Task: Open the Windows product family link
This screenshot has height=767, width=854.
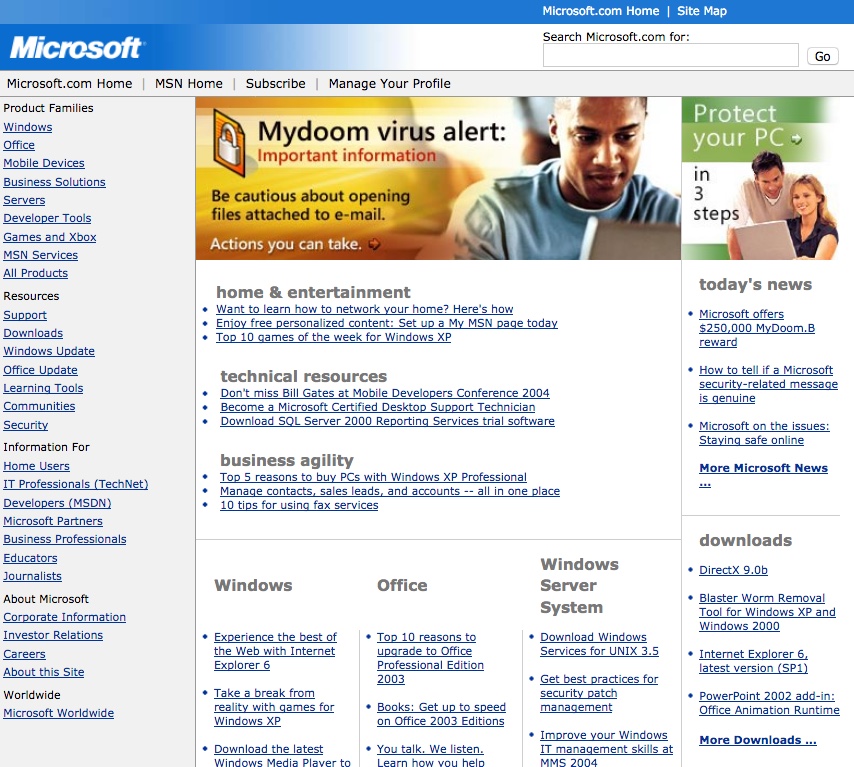Action: pyautogui.click(x=28, y=127)
